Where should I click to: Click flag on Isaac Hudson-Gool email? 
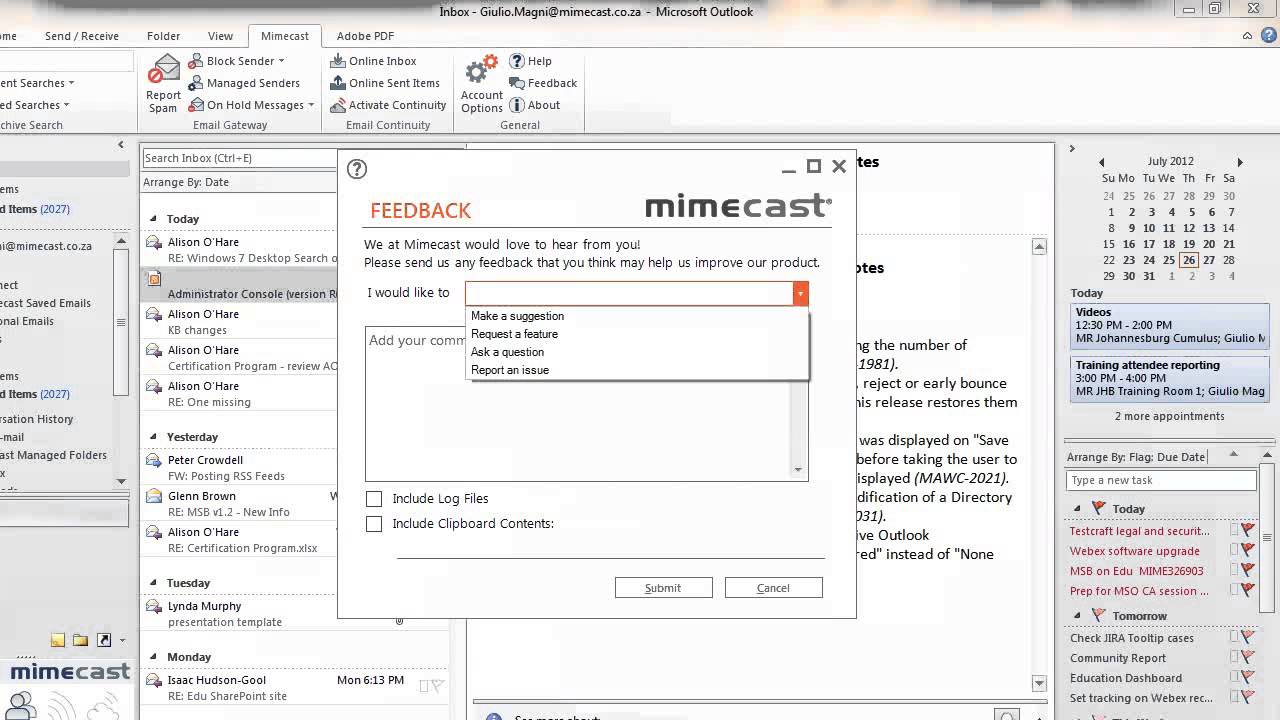[x=437, y=686]
